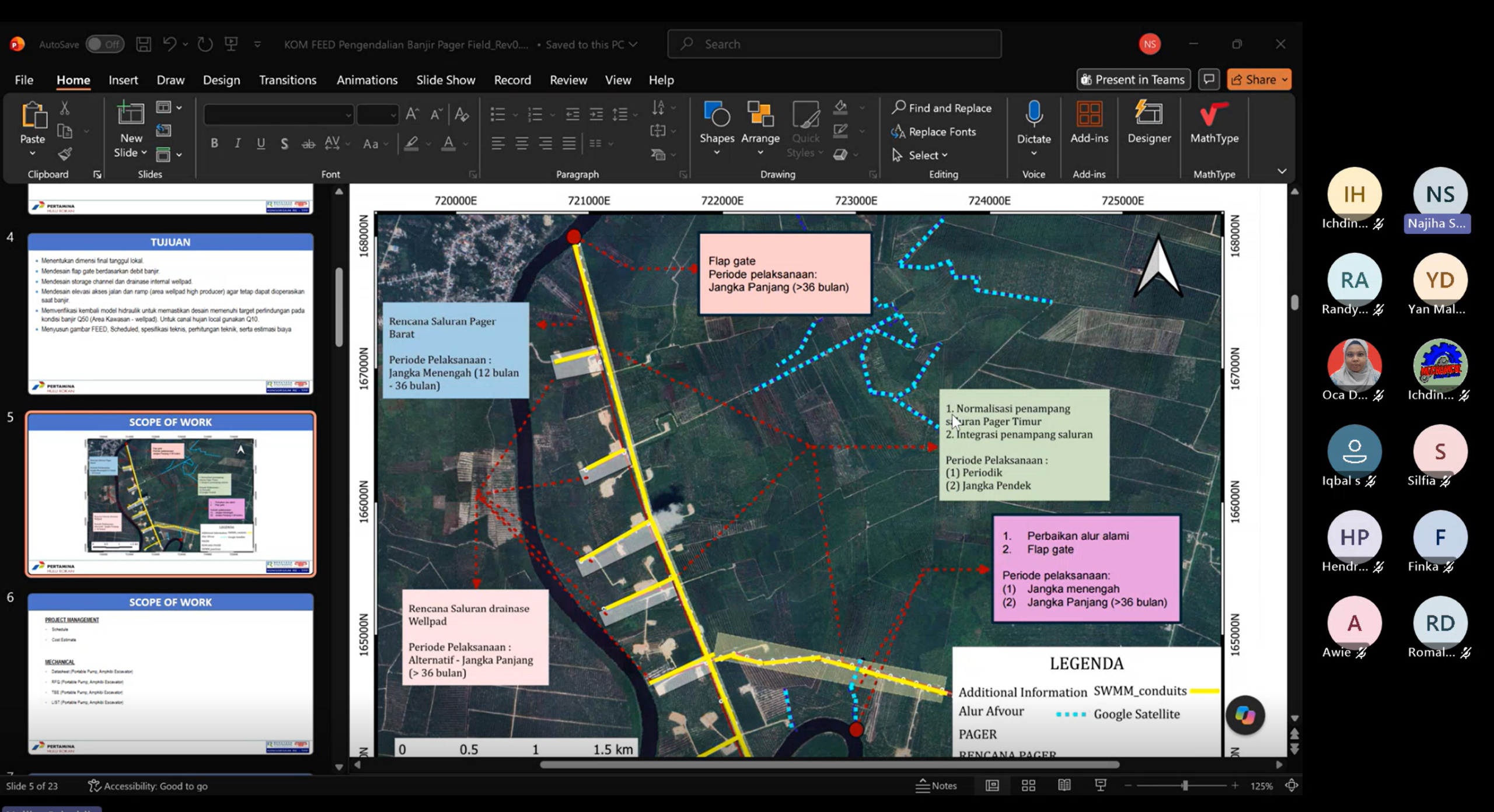Click the zoom slider in status bar
The width and height of the screenshot is (1494, 812).
(x=1185, y=786)
